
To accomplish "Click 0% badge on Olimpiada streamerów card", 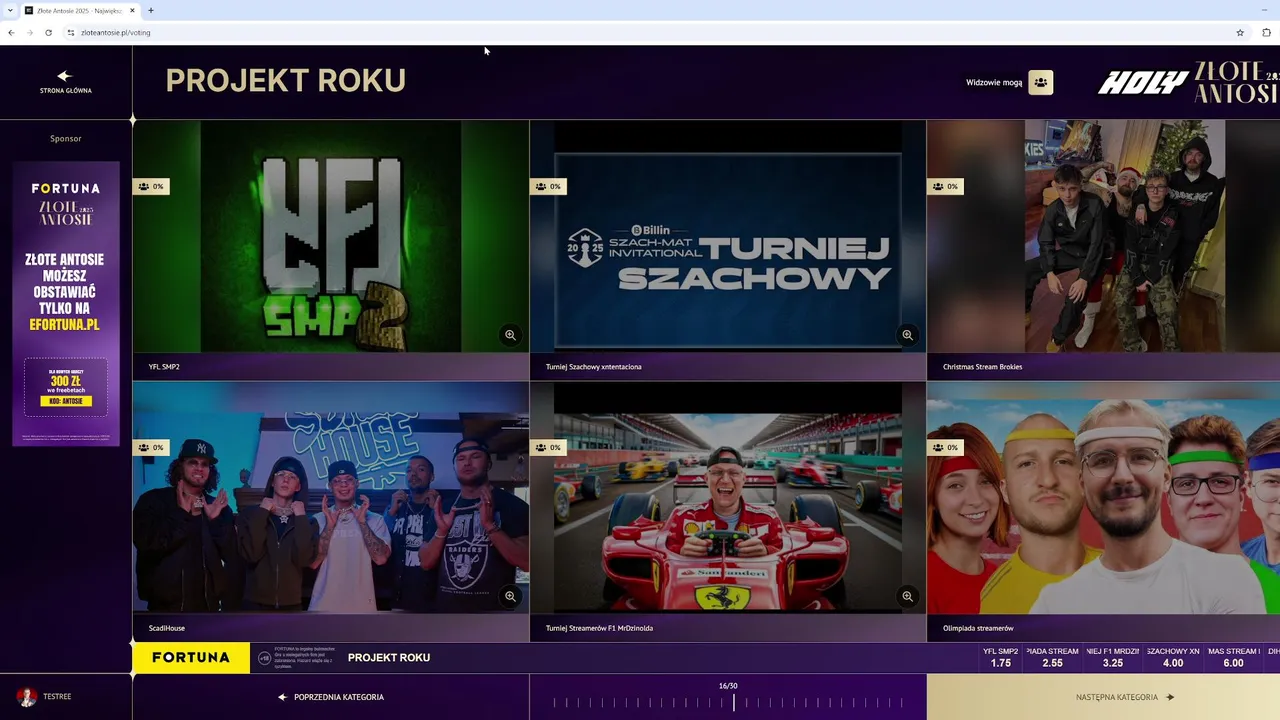I will pos(945,447).
